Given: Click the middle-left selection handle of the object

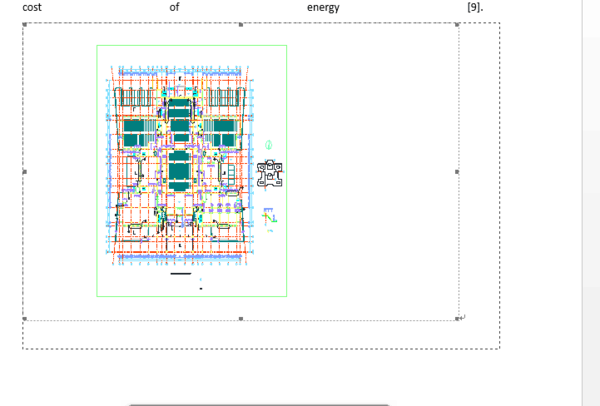Looking at the screenshot, I should pos(24,172).
